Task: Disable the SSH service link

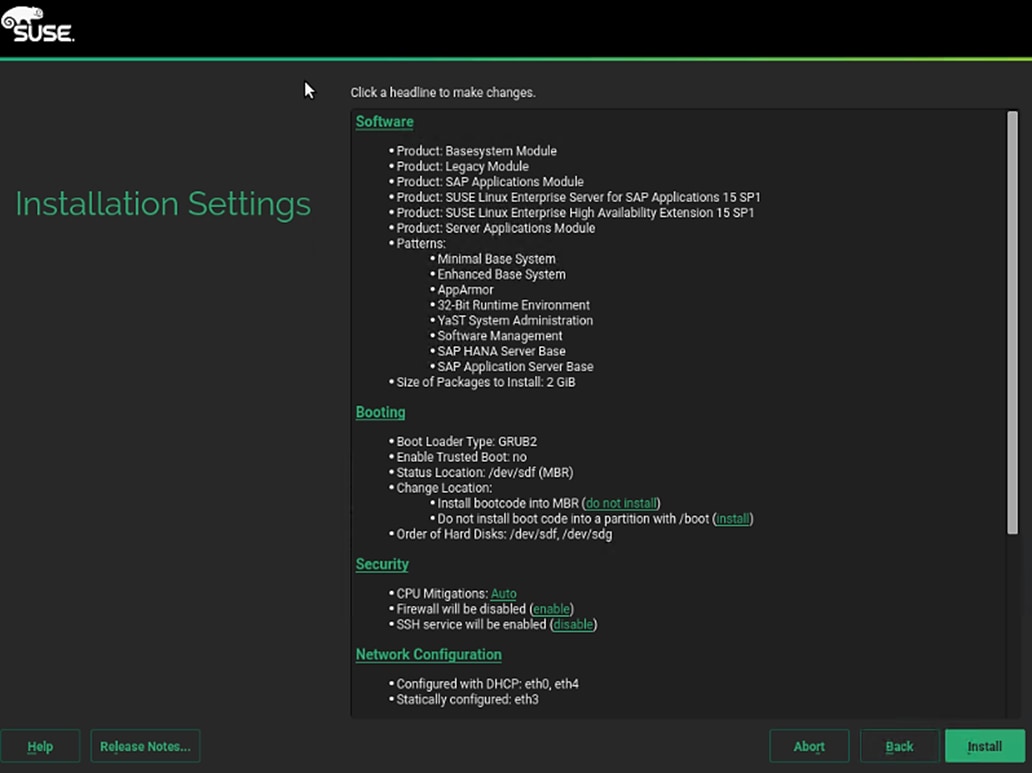Action: coord(574,625)
